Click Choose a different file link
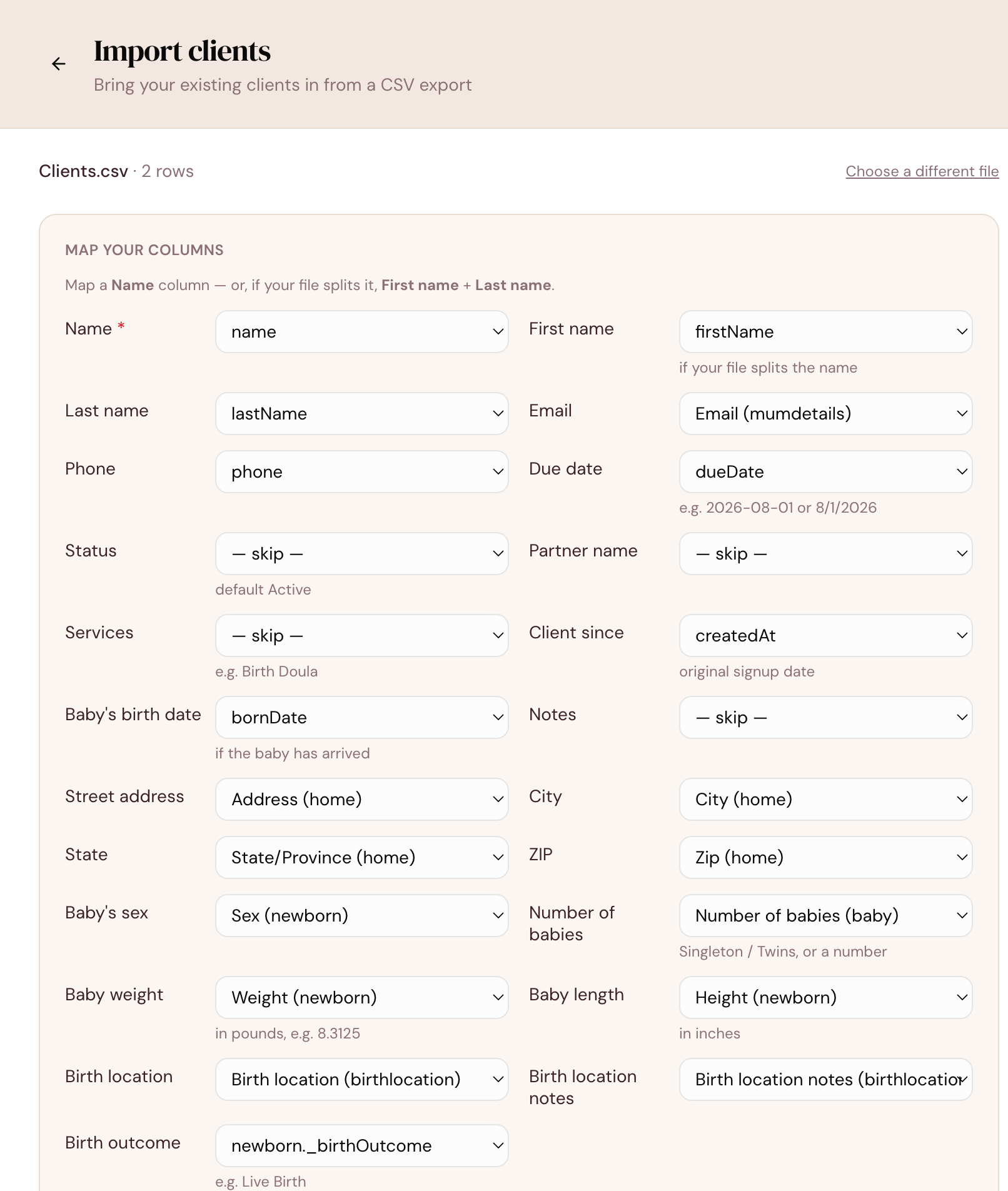 [x=922, y=171]
